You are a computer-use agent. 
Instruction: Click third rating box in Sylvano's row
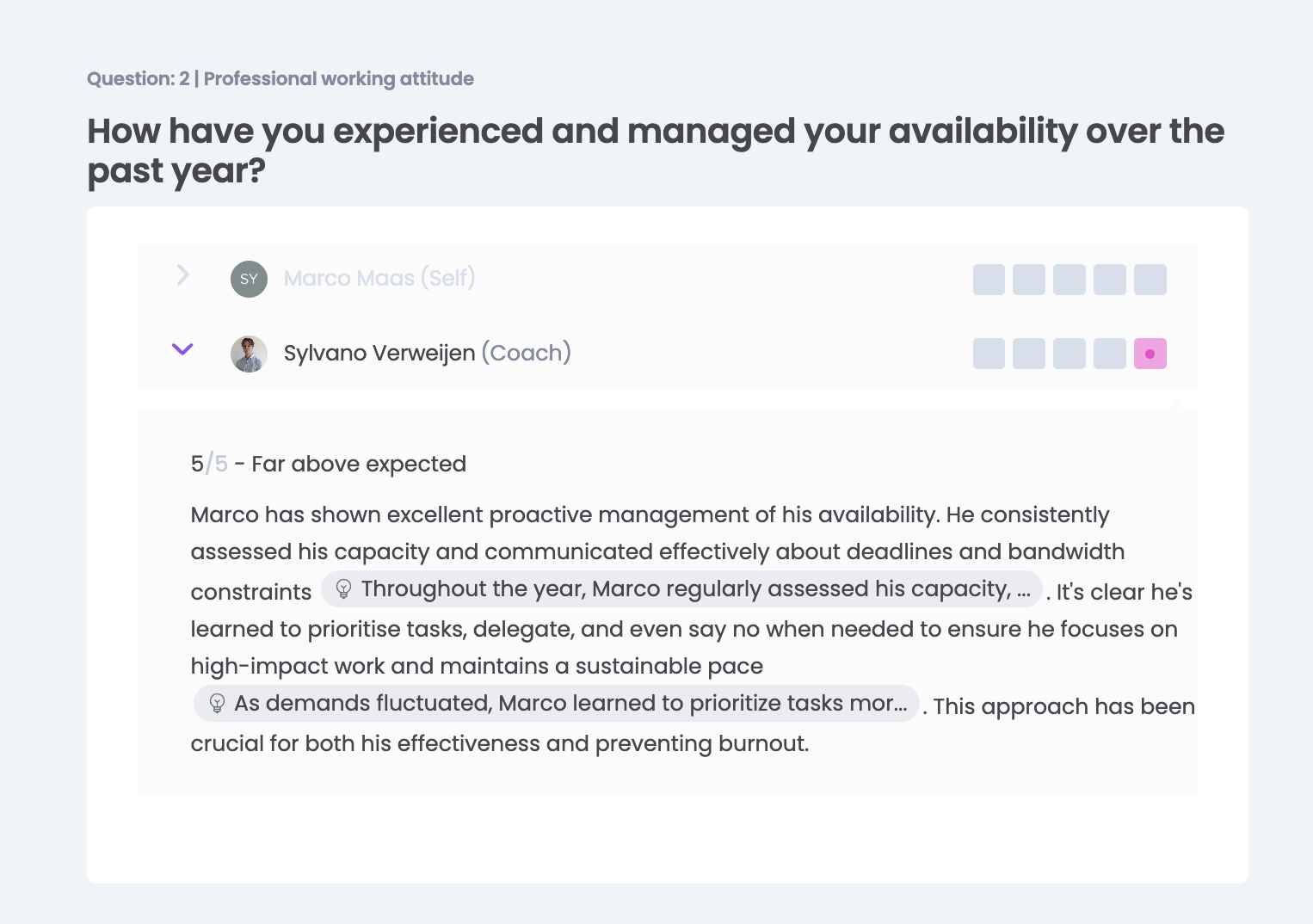tap(1069, 354)
